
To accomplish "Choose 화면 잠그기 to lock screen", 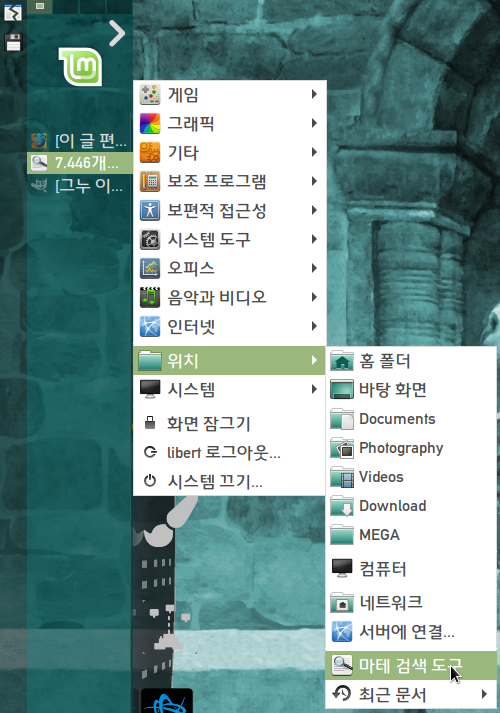I will click(230, 423).
